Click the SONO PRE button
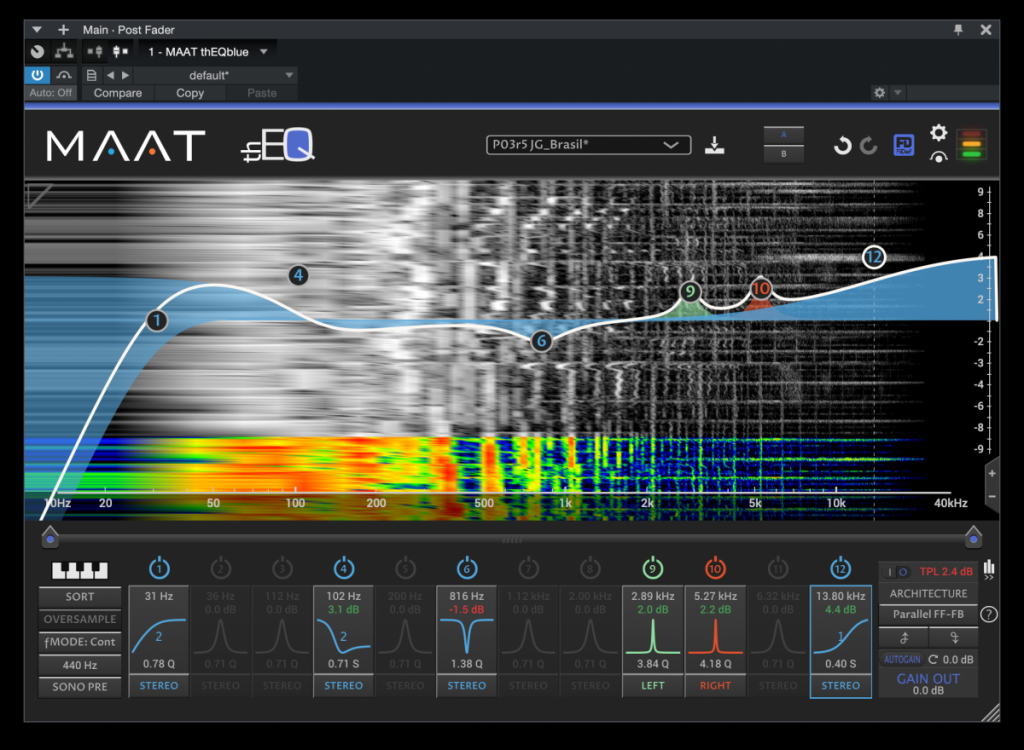The image size is (1024, 750). pyautogui.click(x=80, y=687)
